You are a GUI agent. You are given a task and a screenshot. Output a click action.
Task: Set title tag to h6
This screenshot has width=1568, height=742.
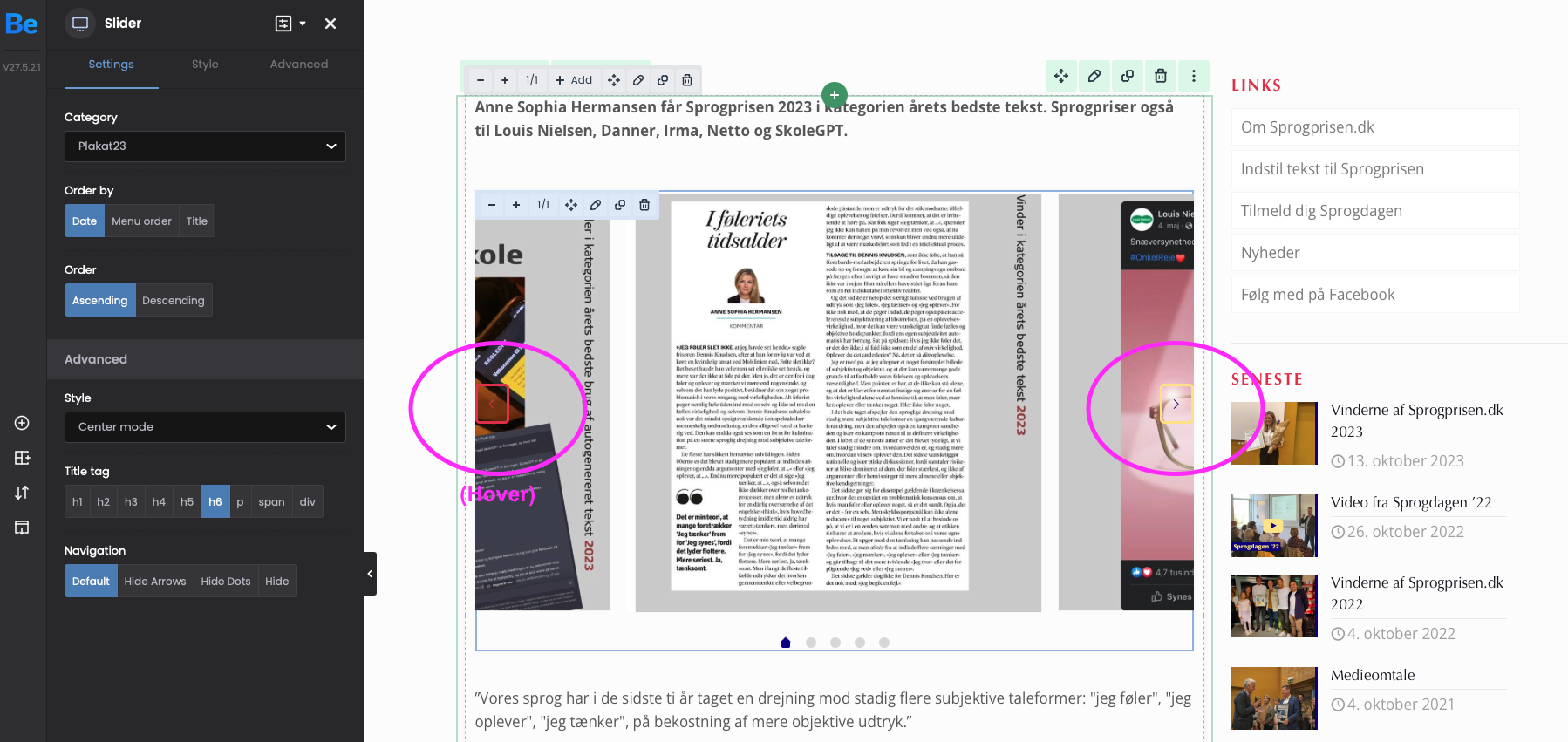click(215, 502)
